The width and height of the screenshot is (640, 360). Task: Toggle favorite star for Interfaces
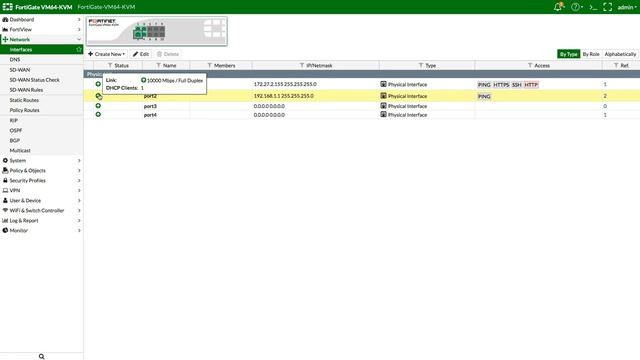click(x=79, y=49)
